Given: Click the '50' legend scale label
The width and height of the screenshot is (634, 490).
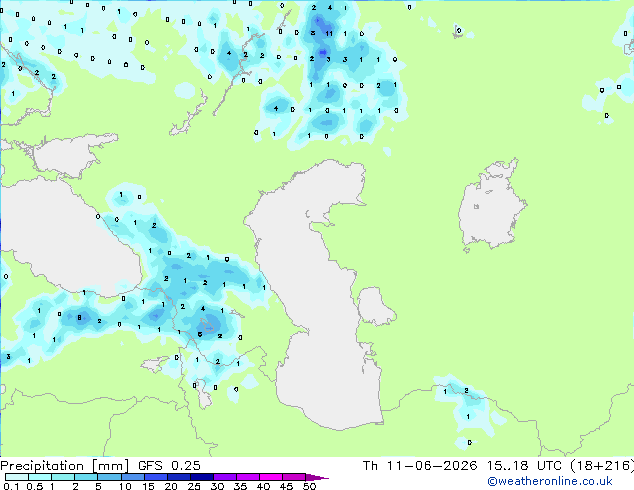Looking at the screenshot, I should [x=309, y=486].
